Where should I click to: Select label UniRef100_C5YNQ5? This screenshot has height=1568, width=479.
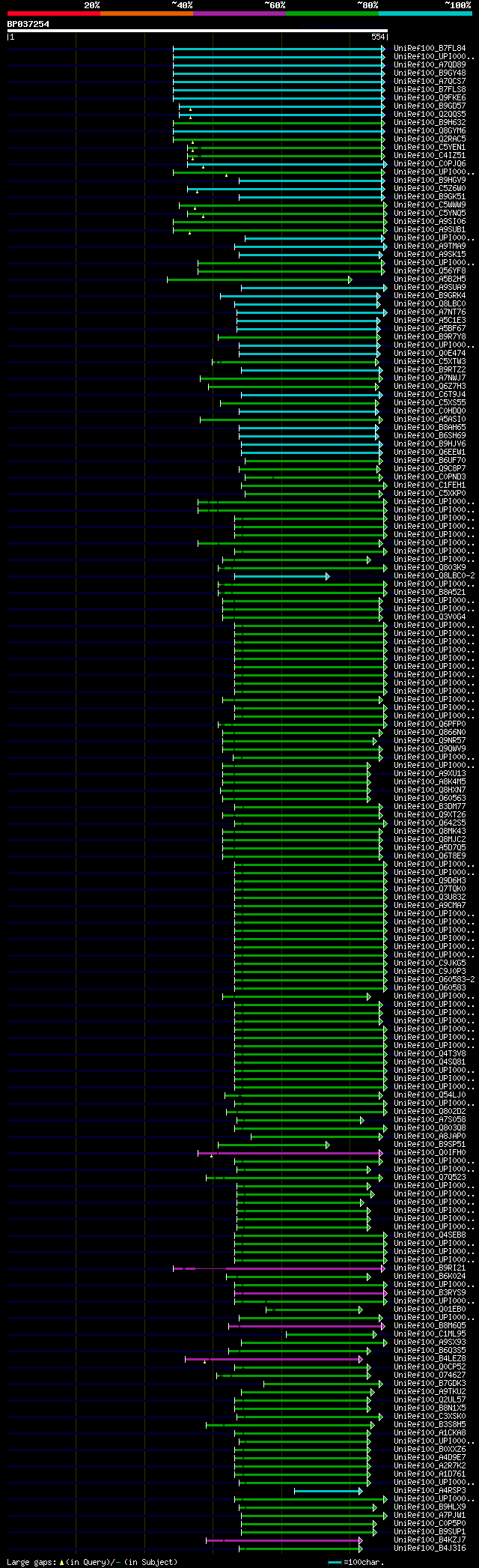pos(430,214)
